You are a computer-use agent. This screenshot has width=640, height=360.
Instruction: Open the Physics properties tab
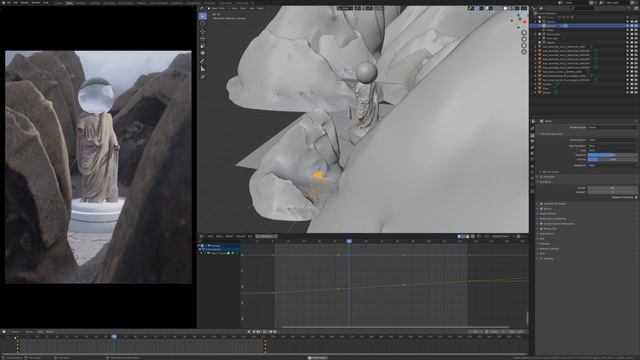(x=533, y=178)
